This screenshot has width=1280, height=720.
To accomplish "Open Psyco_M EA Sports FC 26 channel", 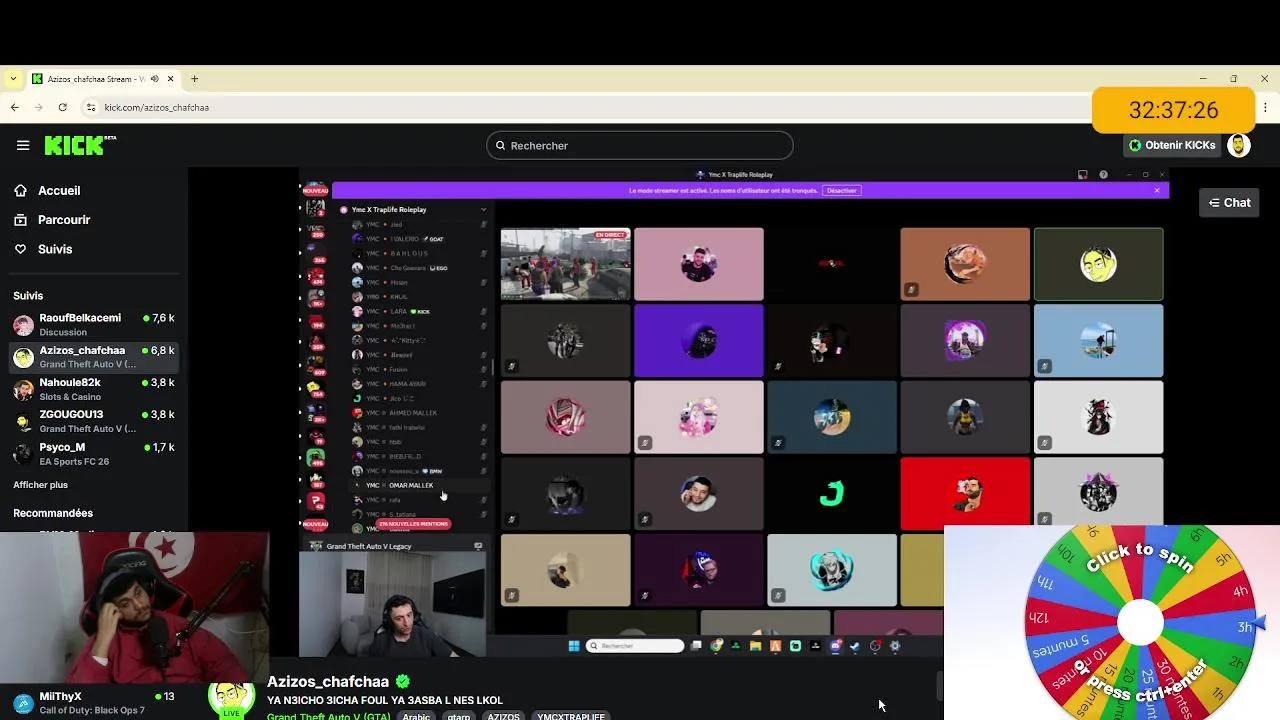I will [94, 454].
